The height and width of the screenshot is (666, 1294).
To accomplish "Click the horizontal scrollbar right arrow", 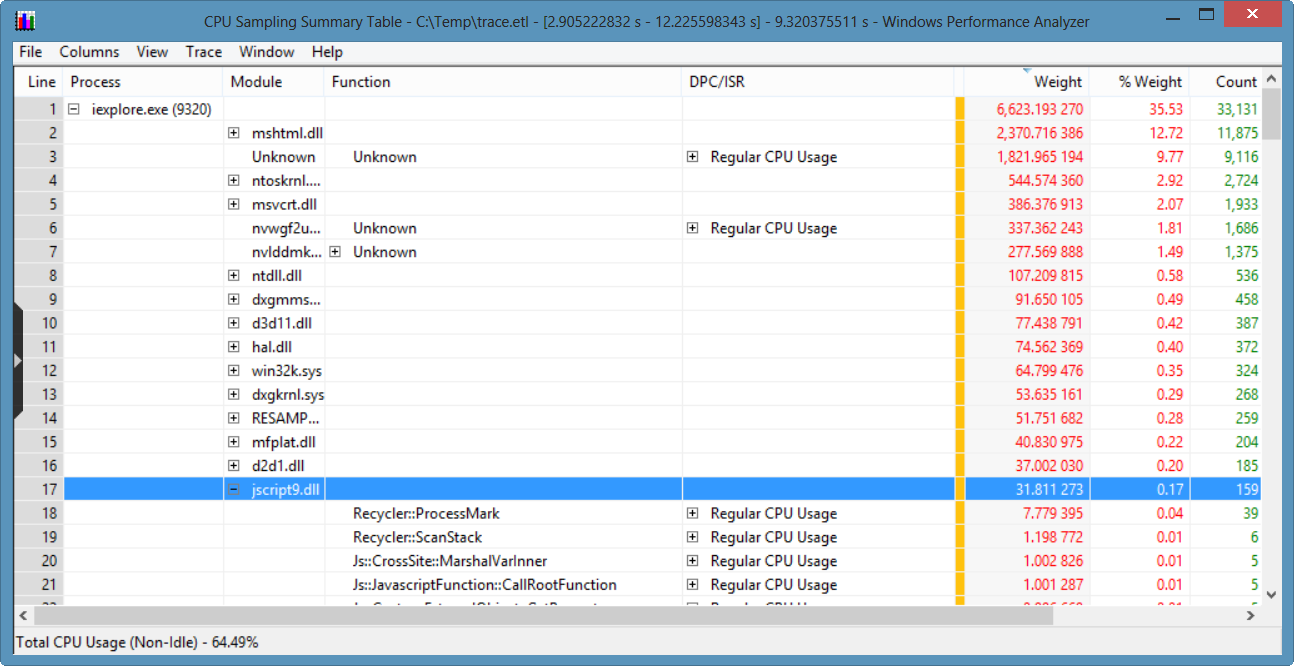I will point(1251,616).
